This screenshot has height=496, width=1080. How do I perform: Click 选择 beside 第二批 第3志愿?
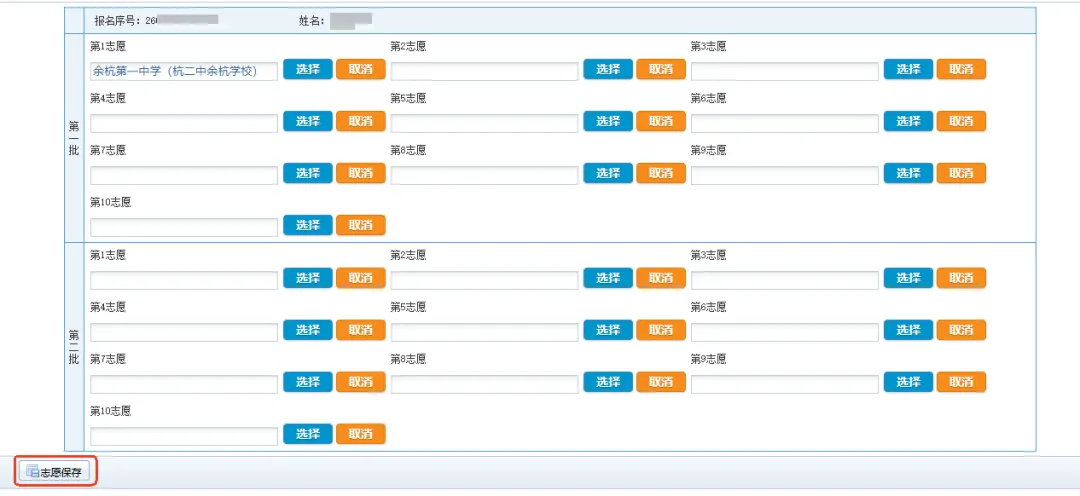pos(908,278)
